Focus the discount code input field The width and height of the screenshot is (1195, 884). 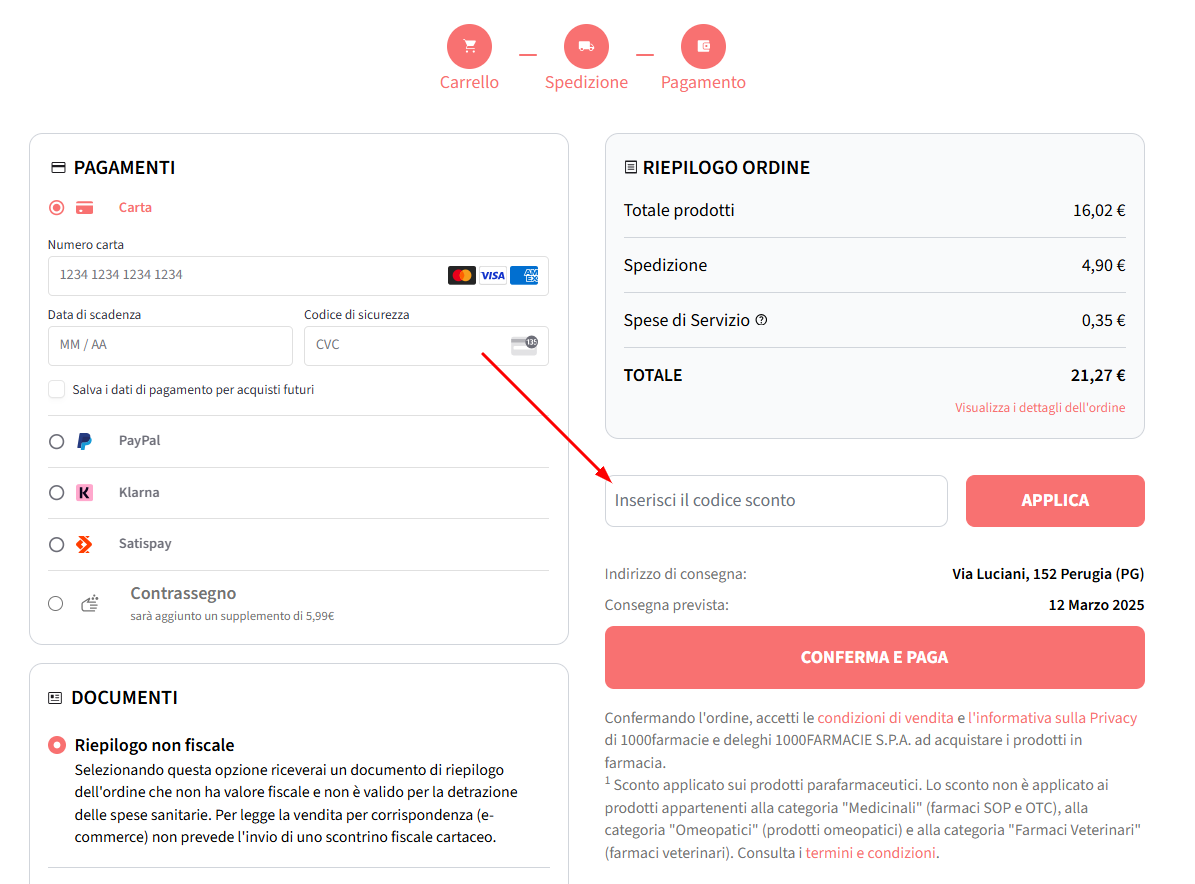(776, 501)
